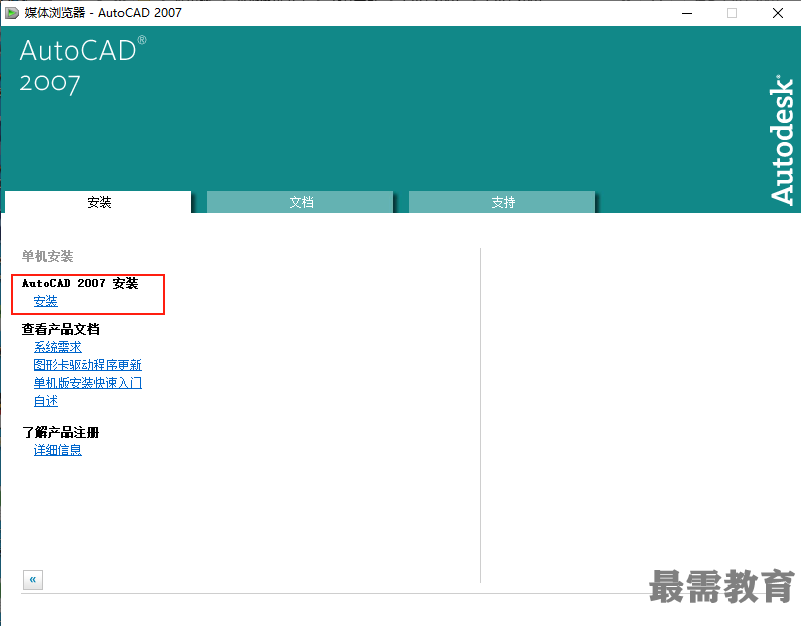Click the AutoCAD 2007 banner title
This screenshot has width=801, height=626.
click(x=83, y=65)
